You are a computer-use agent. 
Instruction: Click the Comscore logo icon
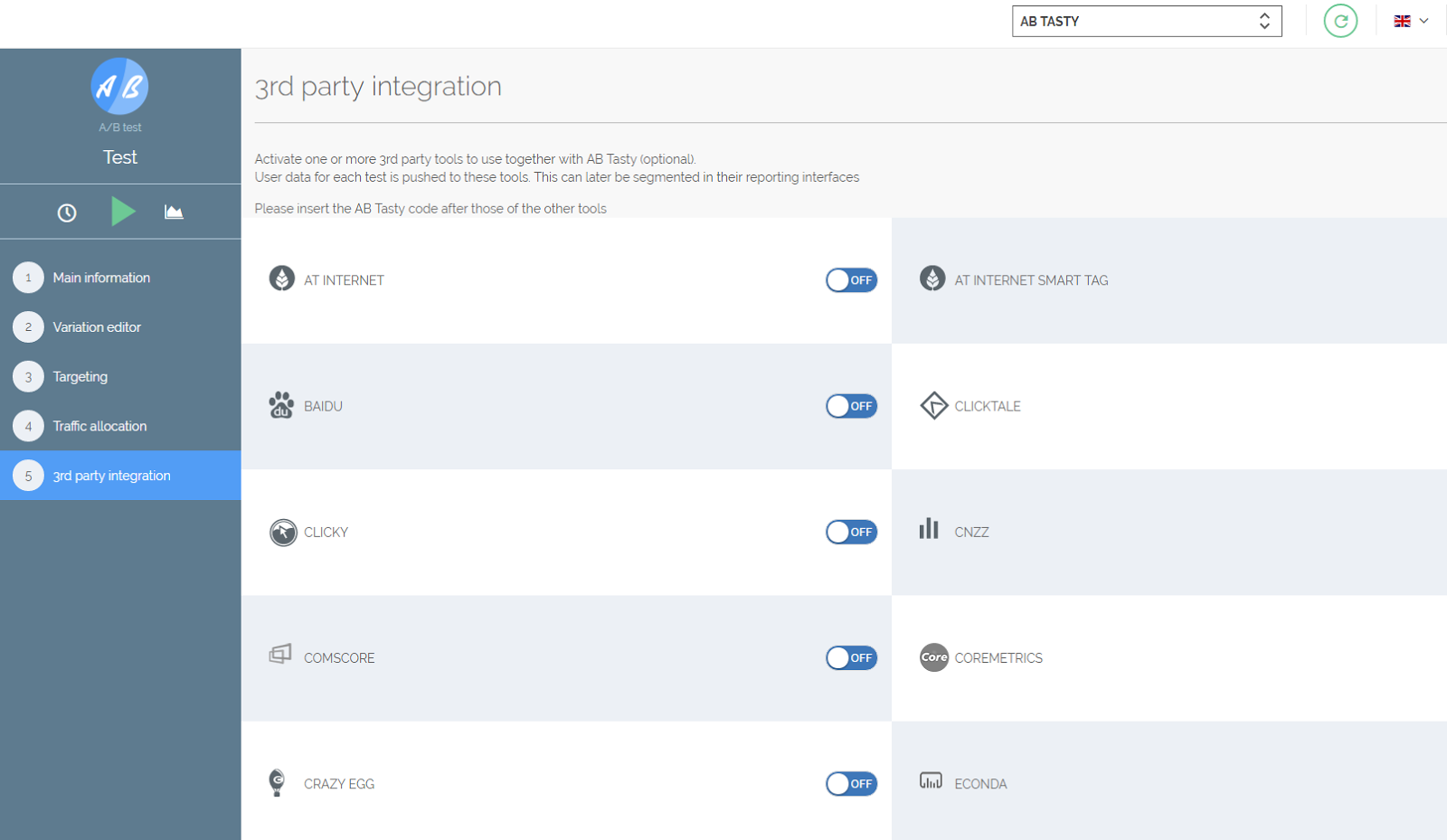point(280,654)
